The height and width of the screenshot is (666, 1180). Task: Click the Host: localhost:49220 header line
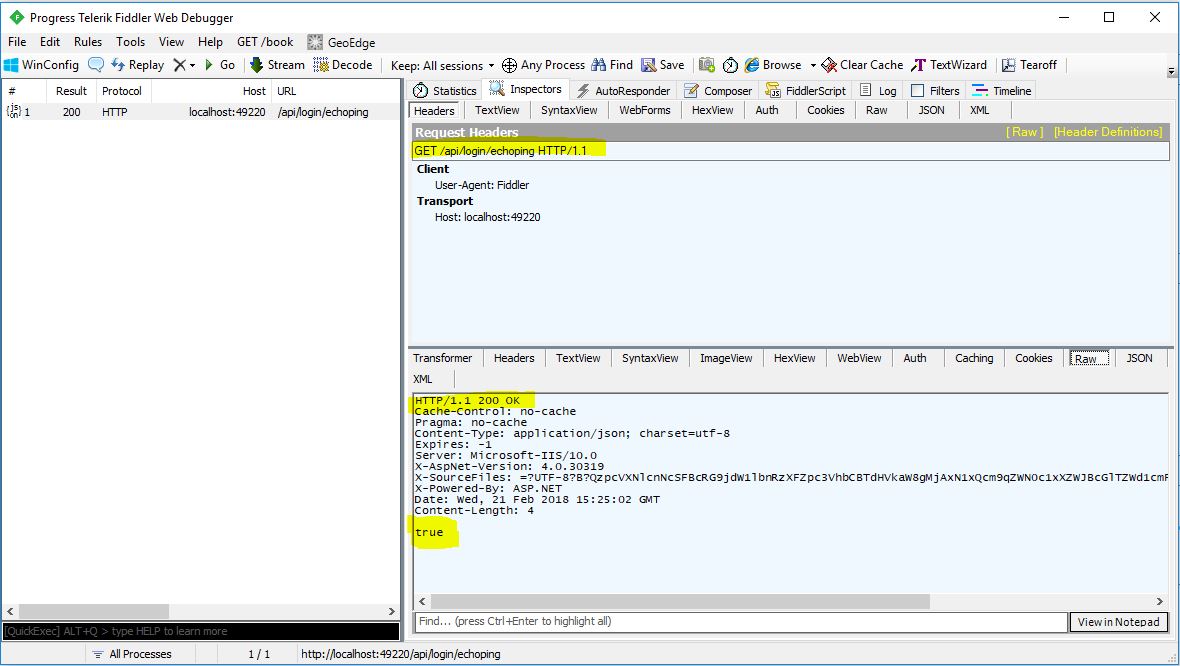click(x=488, y=217)
